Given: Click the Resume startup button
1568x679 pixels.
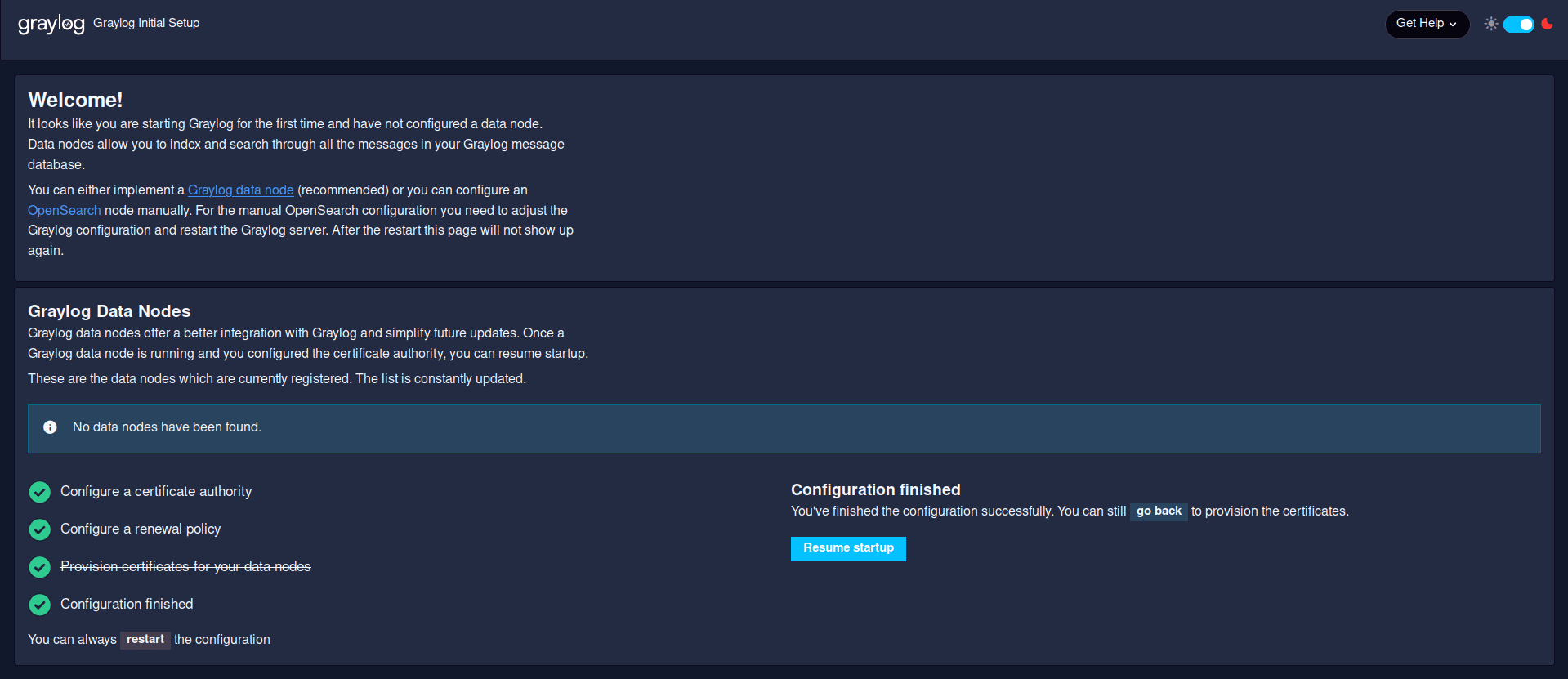Looking at the screenshot, I should (848, 548).
